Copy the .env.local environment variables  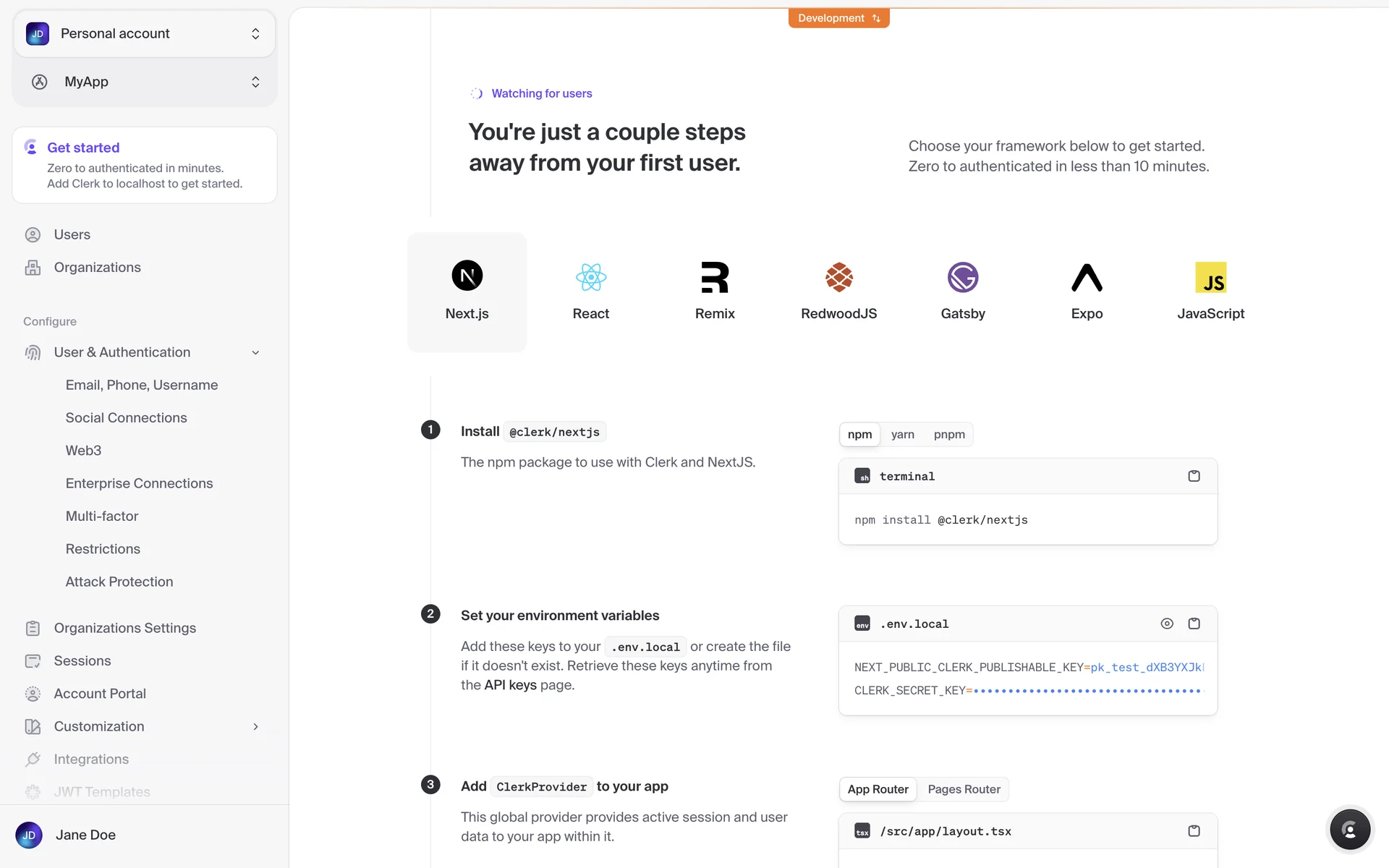1194,624
